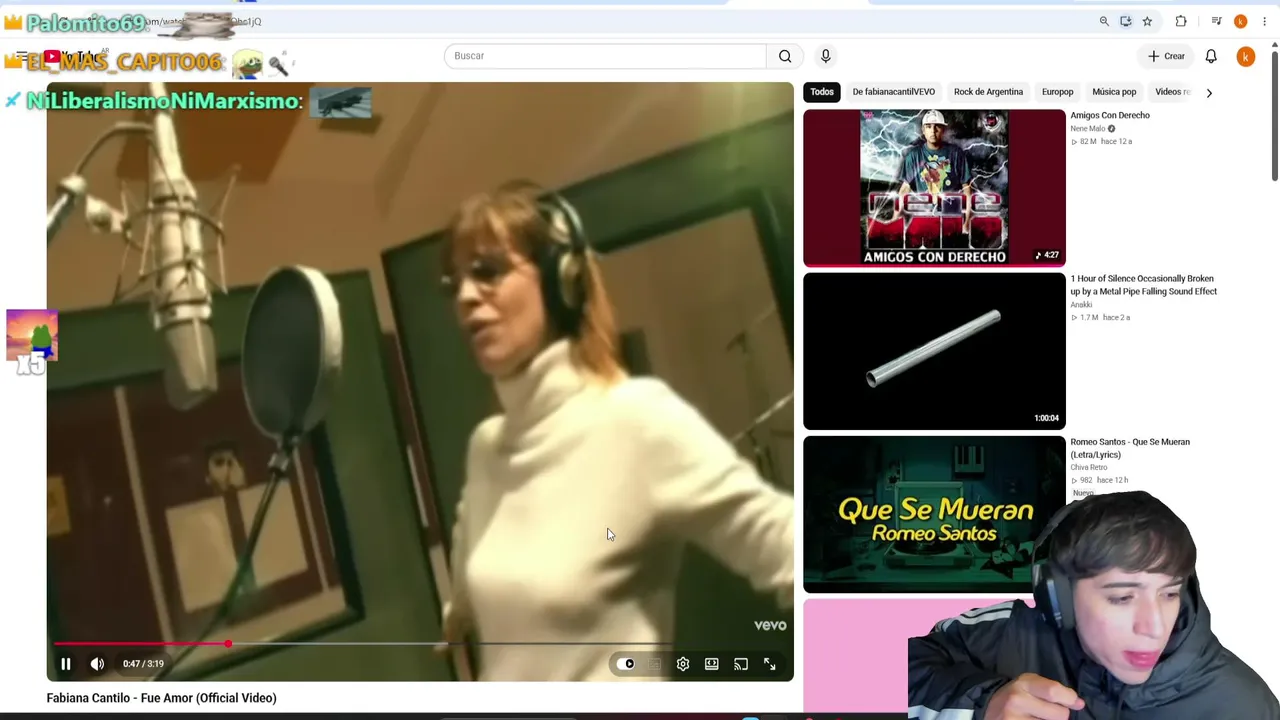Click the 82 M views text under Nene Malo

[1084, 142]
